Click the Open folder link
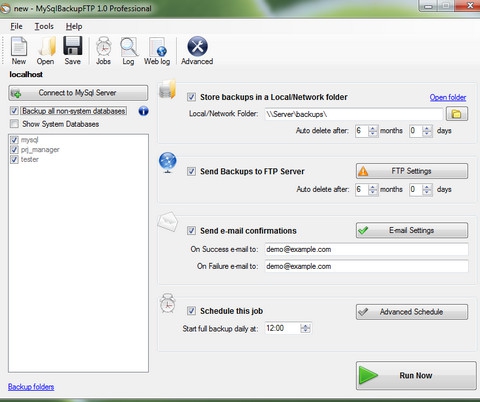This screenshot has height=402, width=480. (448, 97)
